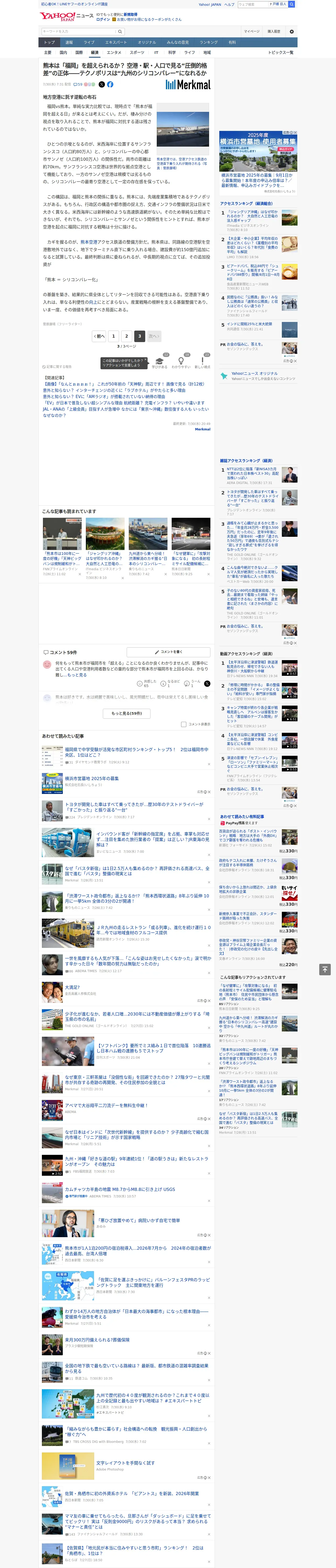Viewport: 336px width, 1568px height.
Task: Click the scroll-to-top arrow button
Action: point(325,969)
